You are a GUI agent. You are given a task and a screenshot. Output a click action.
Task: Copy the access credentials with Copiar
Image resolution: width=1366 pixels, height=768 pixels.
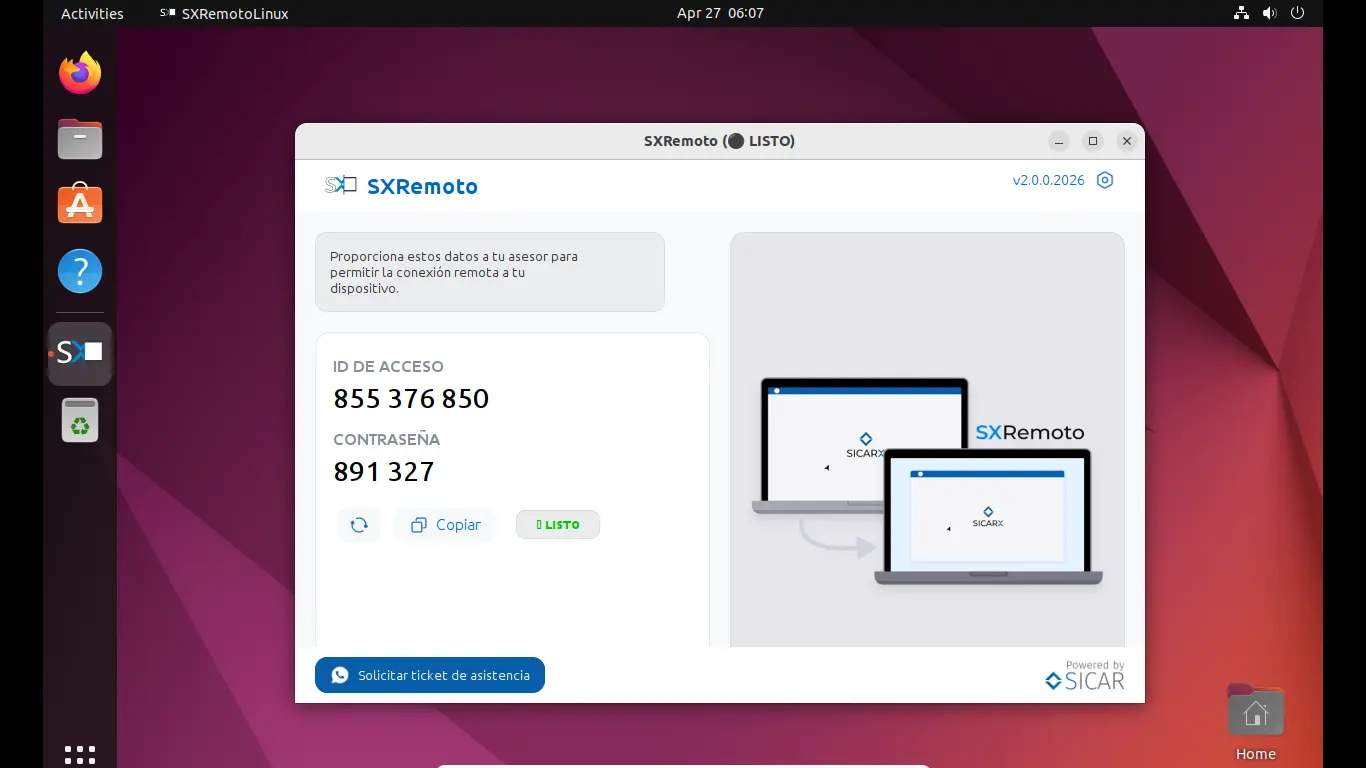(x=445, y=525)
